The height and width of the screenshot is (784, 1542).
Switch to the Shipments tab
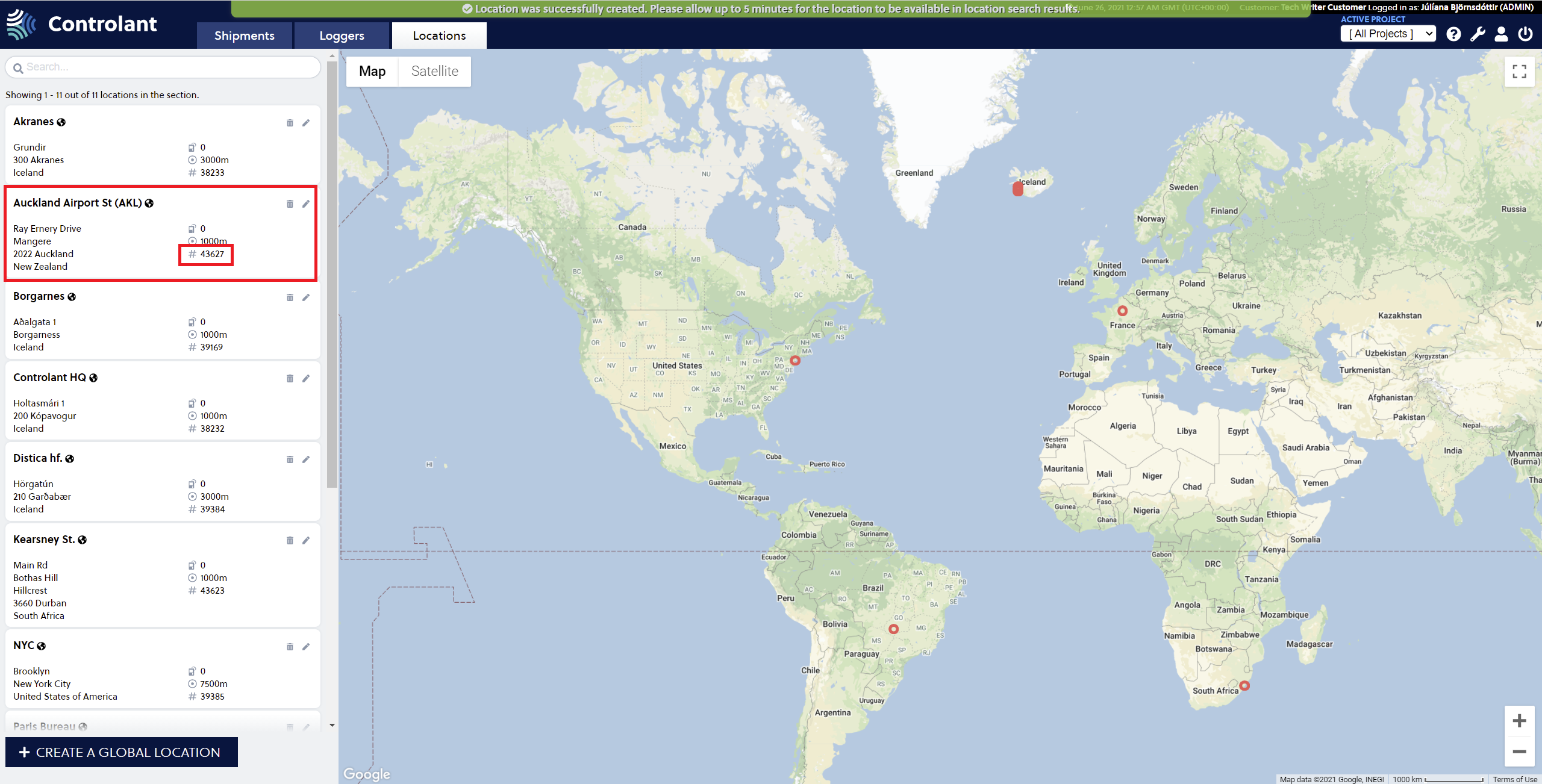244,36
